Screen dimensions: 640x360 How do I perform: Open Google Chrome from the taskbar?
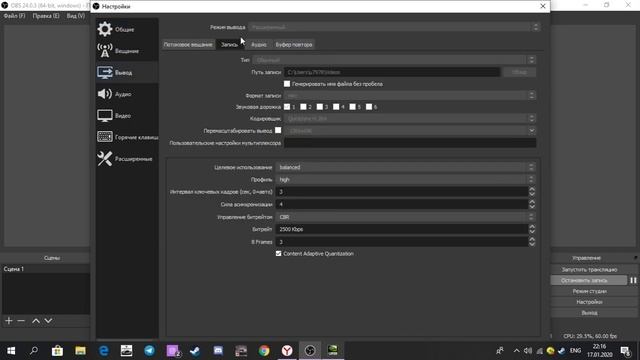pos(264,351)
